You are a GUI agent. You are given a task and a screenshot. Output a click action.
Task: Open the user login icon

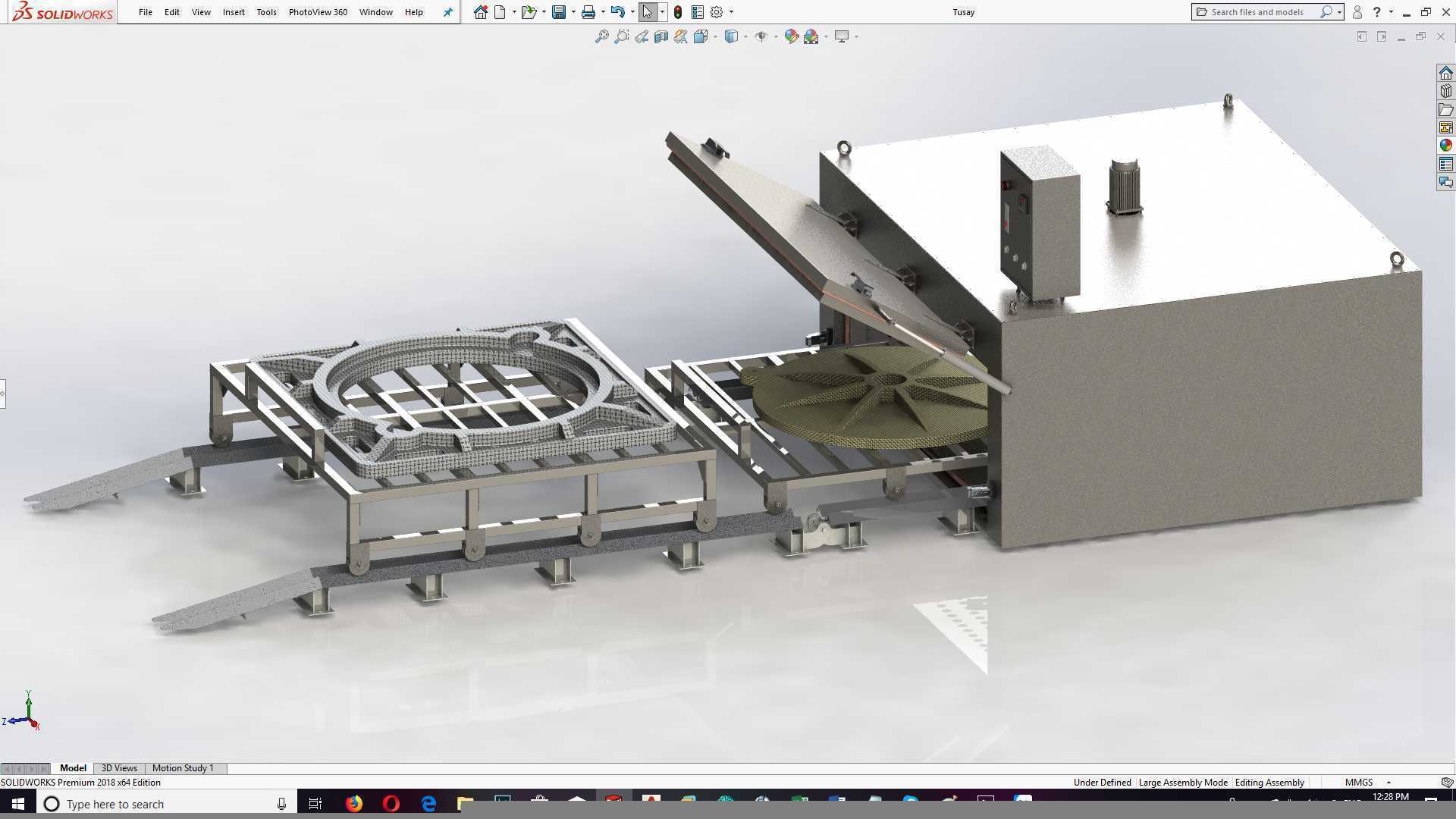[1357, 12]
